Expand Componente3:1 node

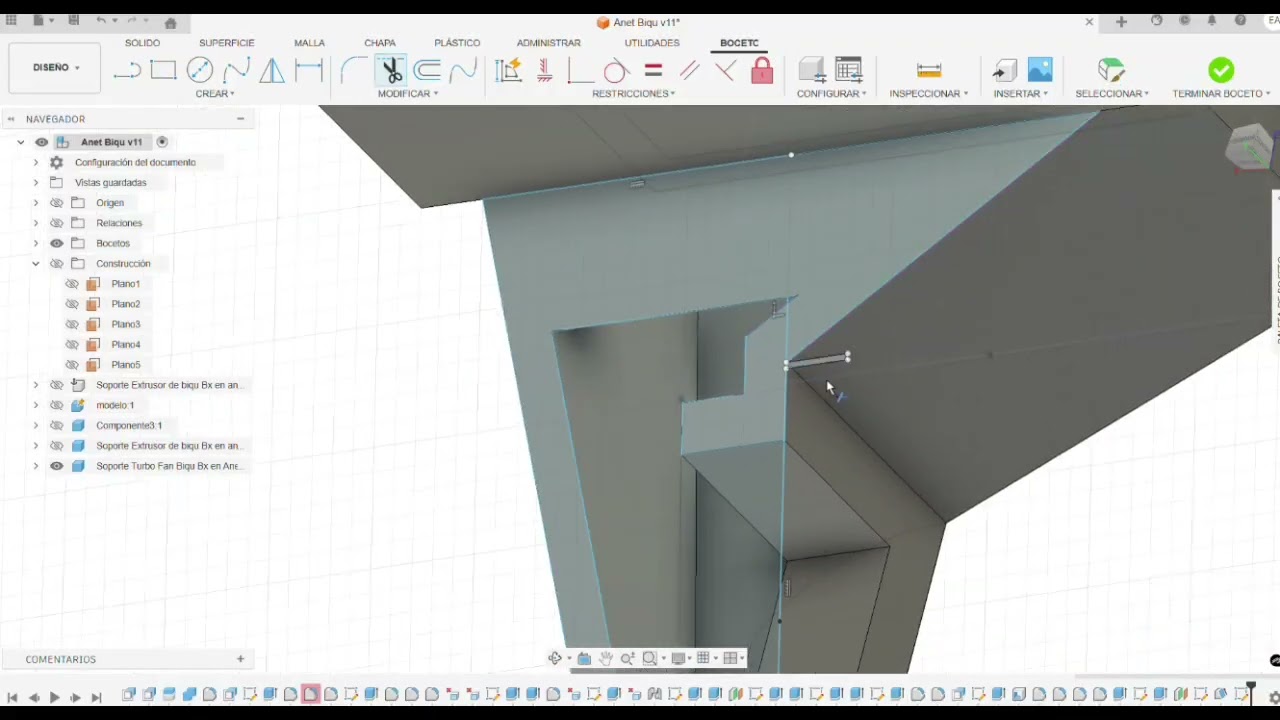pyautogui.click(x=36, y=425)
